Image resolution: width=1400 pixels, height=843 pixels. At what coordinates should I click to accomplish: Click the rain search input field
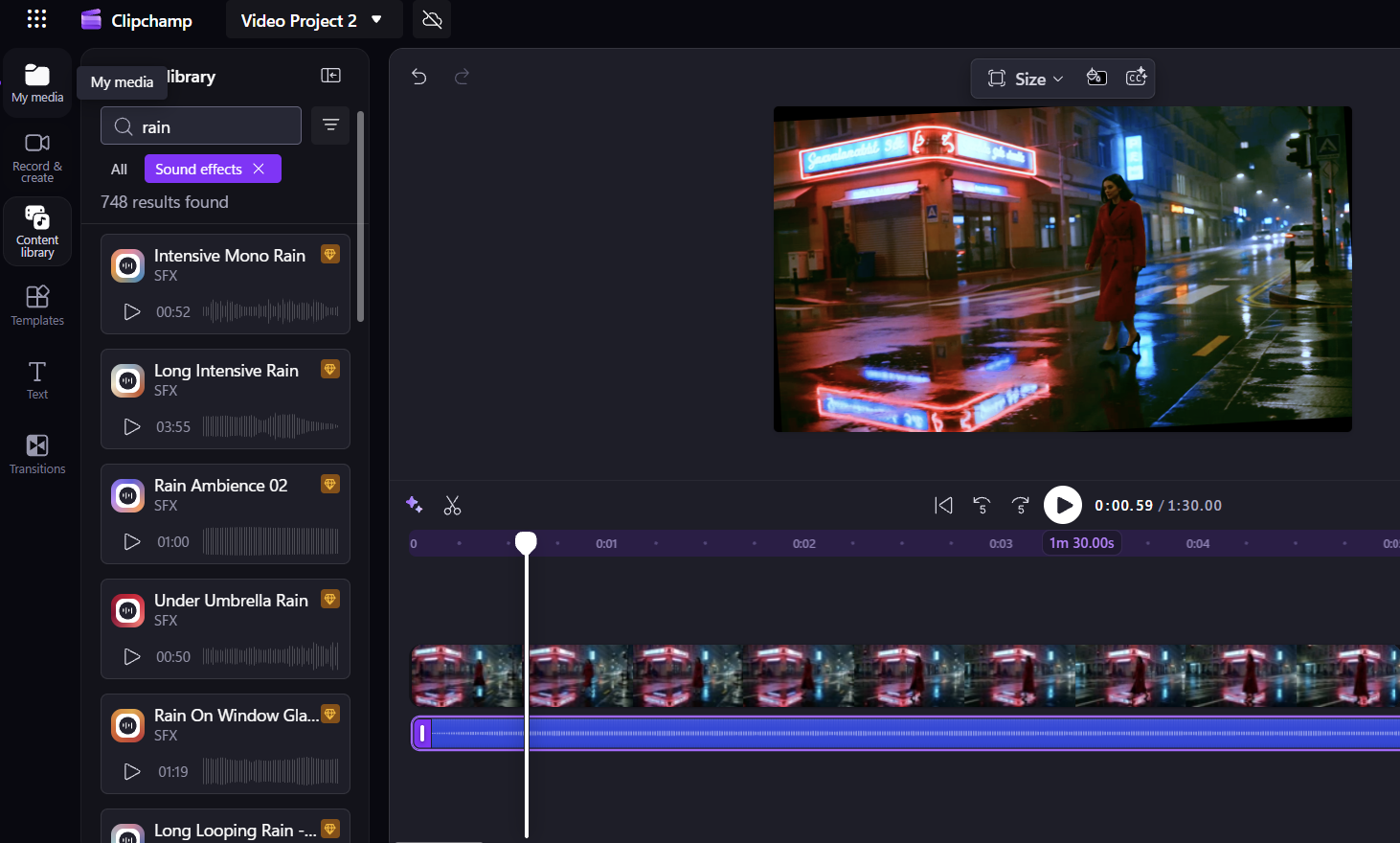pos(201,125)
